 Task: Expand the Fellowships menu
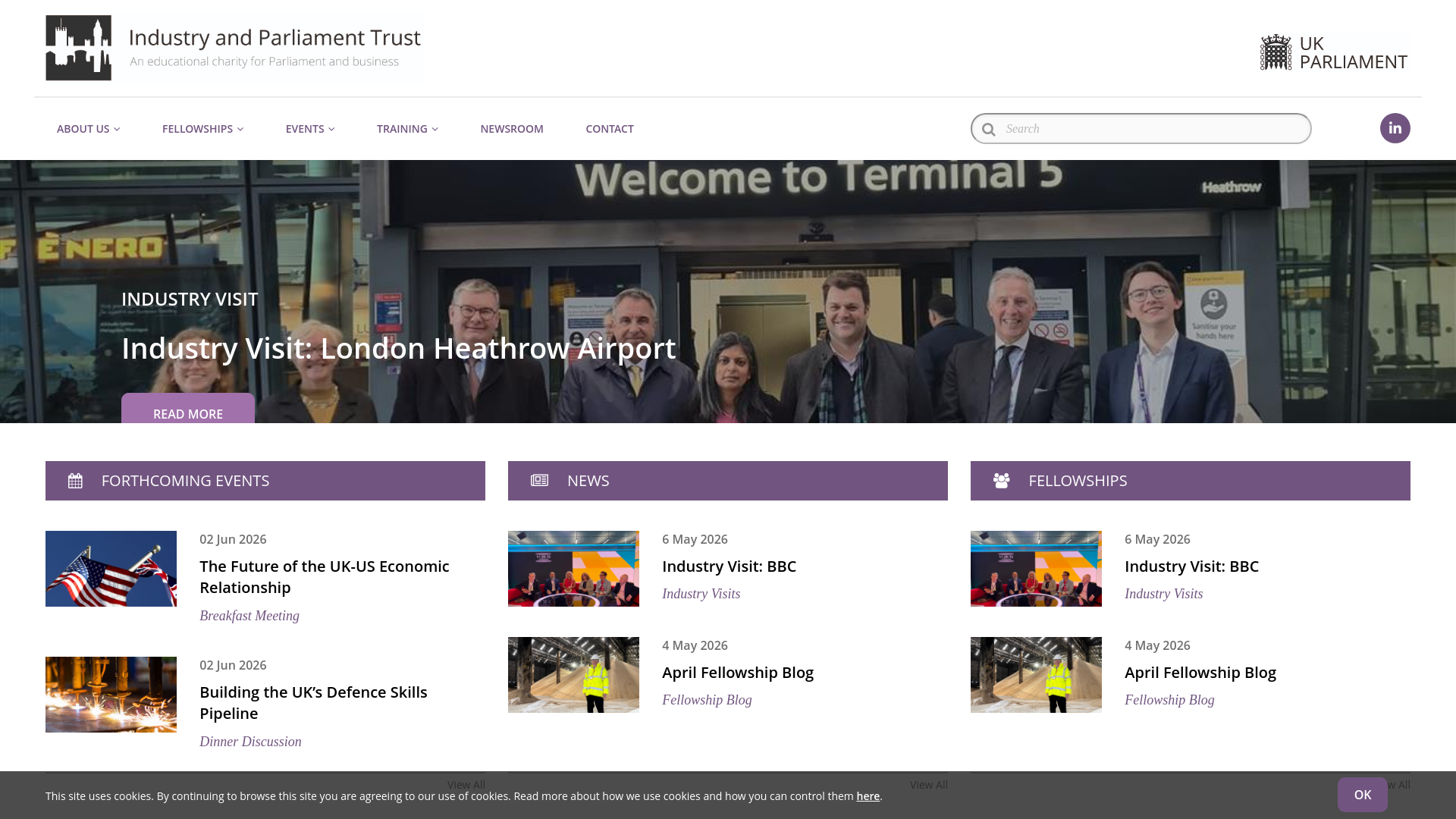(x=202, y=129)
